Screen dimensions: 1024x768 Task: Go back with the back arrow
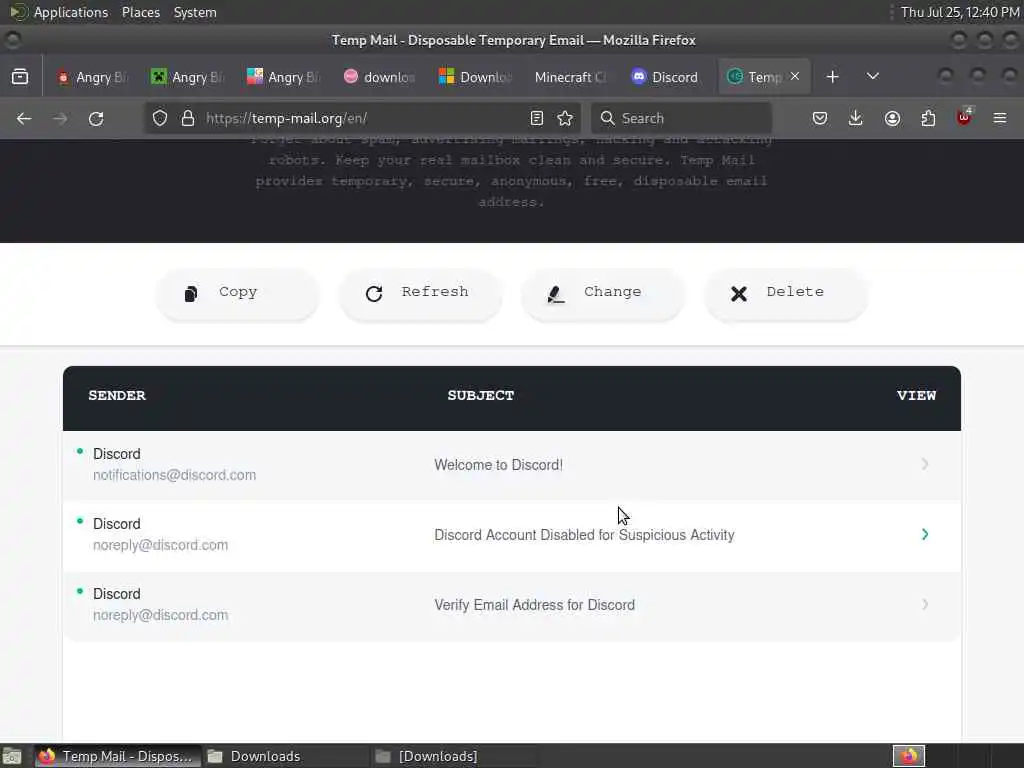(24, 118)
